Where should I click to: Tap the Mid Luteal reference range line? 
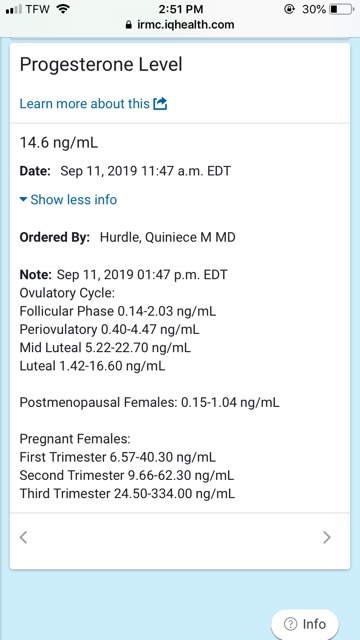[x=105, y=348]
